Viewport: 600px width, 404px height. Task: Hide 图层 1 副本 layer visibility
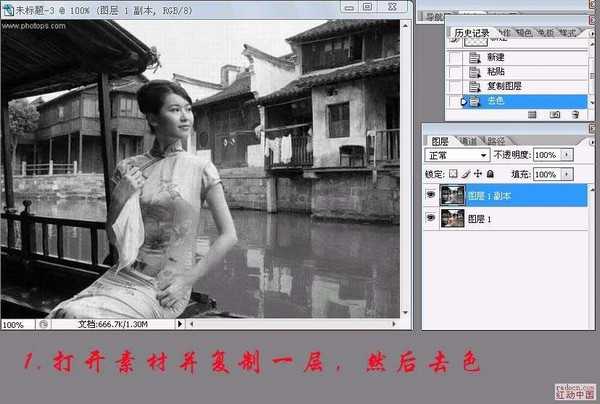click(x=429, y=195)
